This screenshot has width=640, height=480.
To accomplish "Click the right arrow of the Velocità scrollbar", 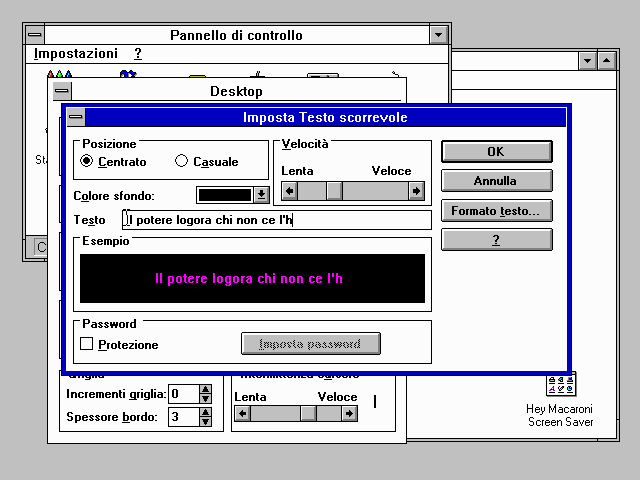I will coord(416,191).
